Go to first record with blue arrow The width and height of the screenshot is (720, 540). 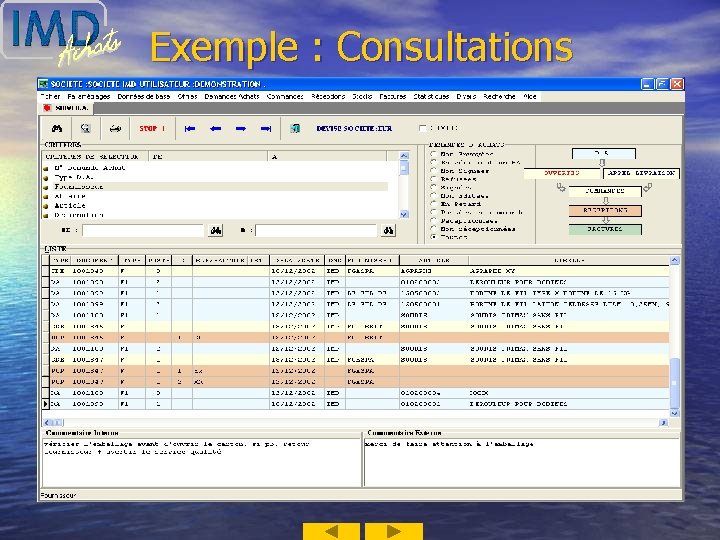pos(190,129)
